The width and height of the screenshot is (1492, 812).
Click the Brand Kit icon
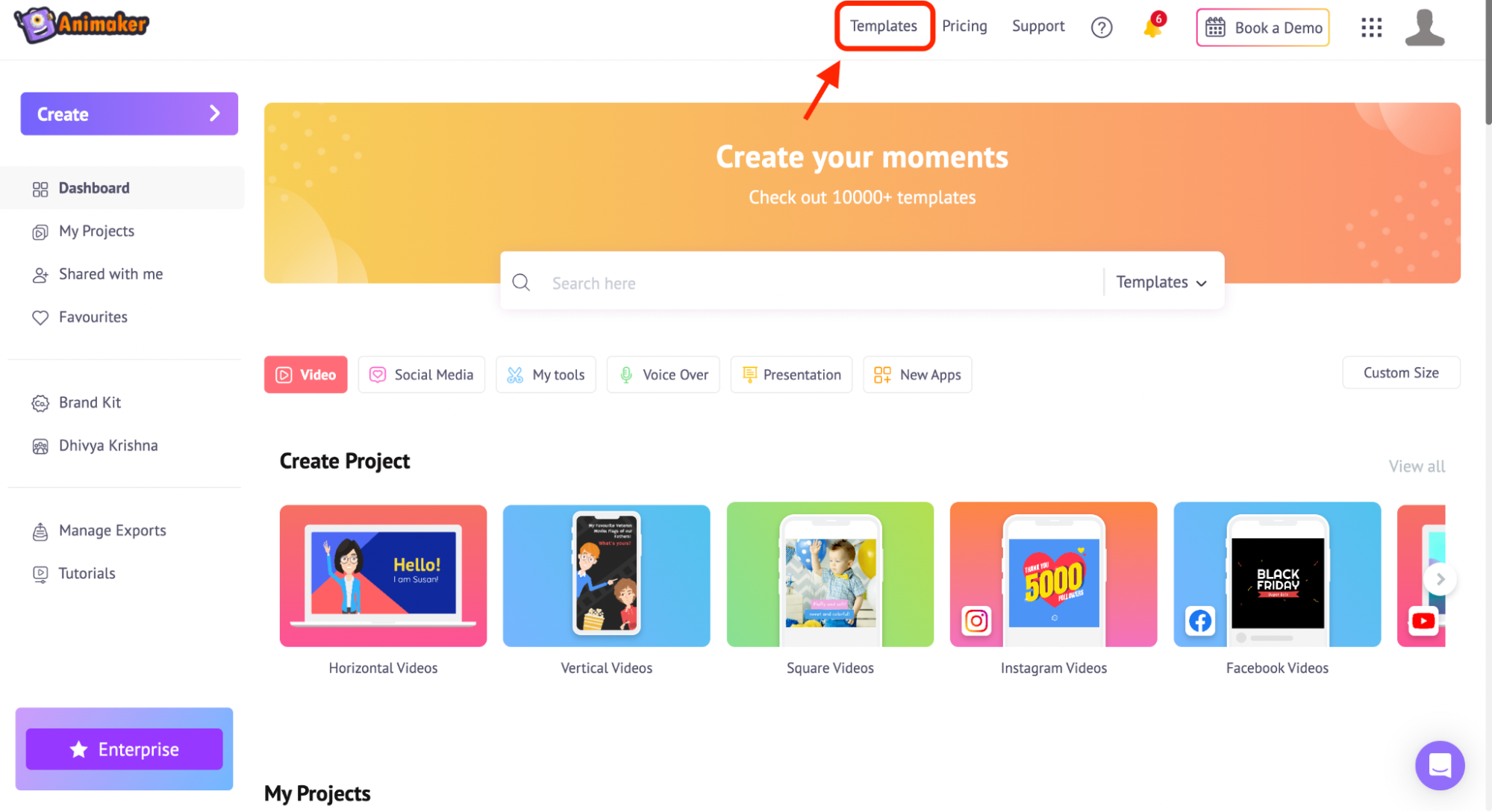pos(39,402)
